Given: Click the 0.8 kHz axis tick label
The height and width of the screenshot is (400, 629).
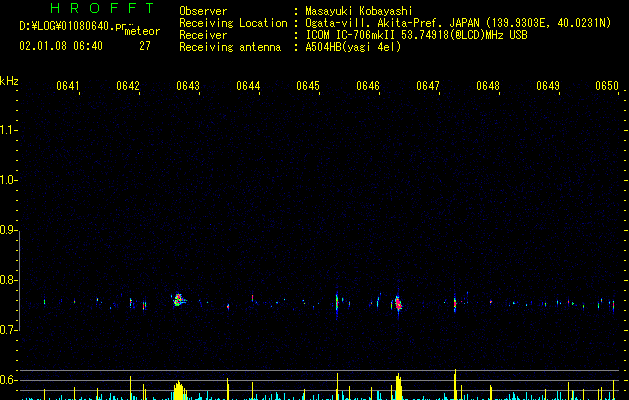Looking at the screenshot, I should (8, 280).
